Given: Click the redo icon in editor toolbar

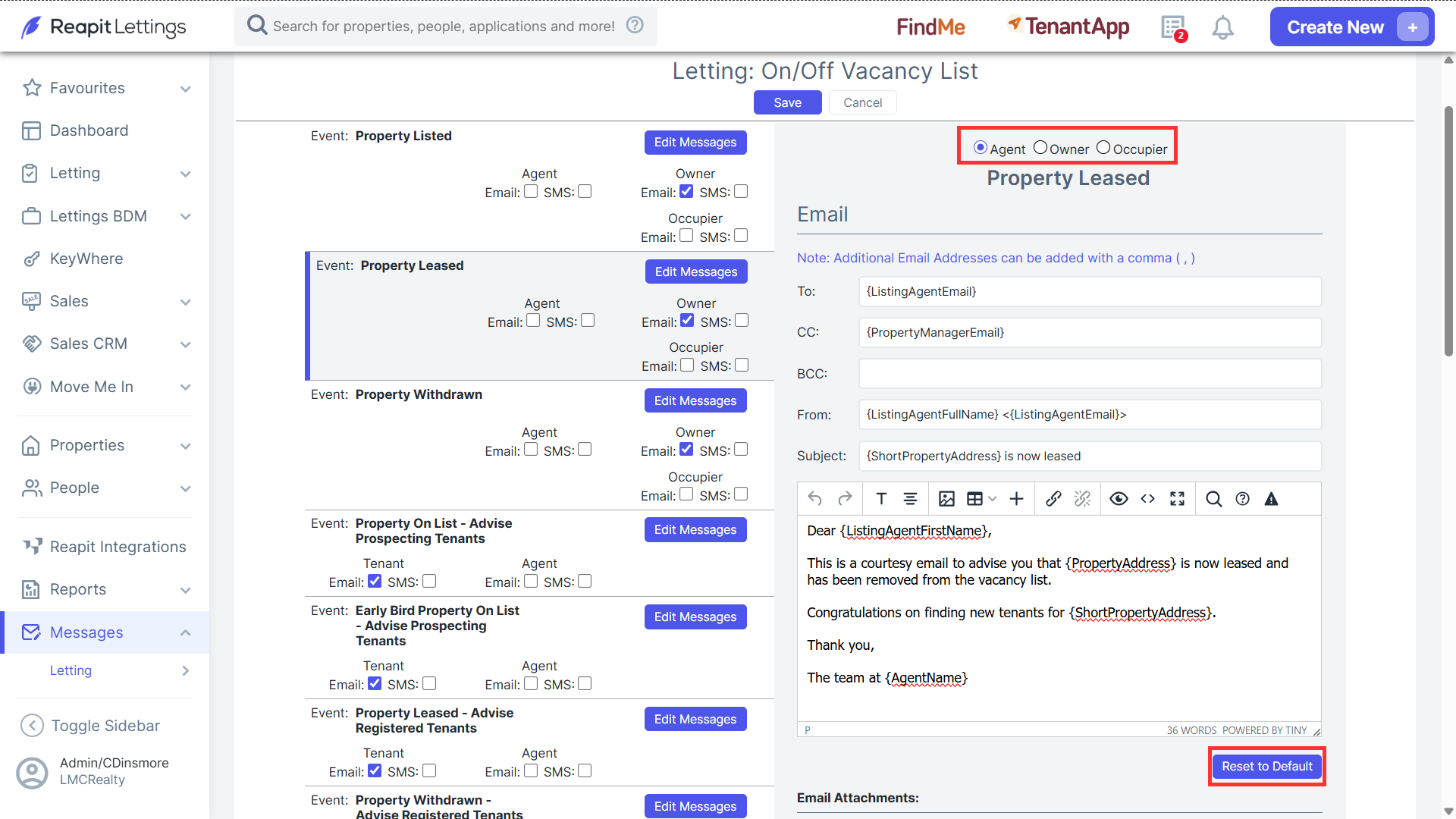Looking at the screenshot, I should [x=845, y=499].
